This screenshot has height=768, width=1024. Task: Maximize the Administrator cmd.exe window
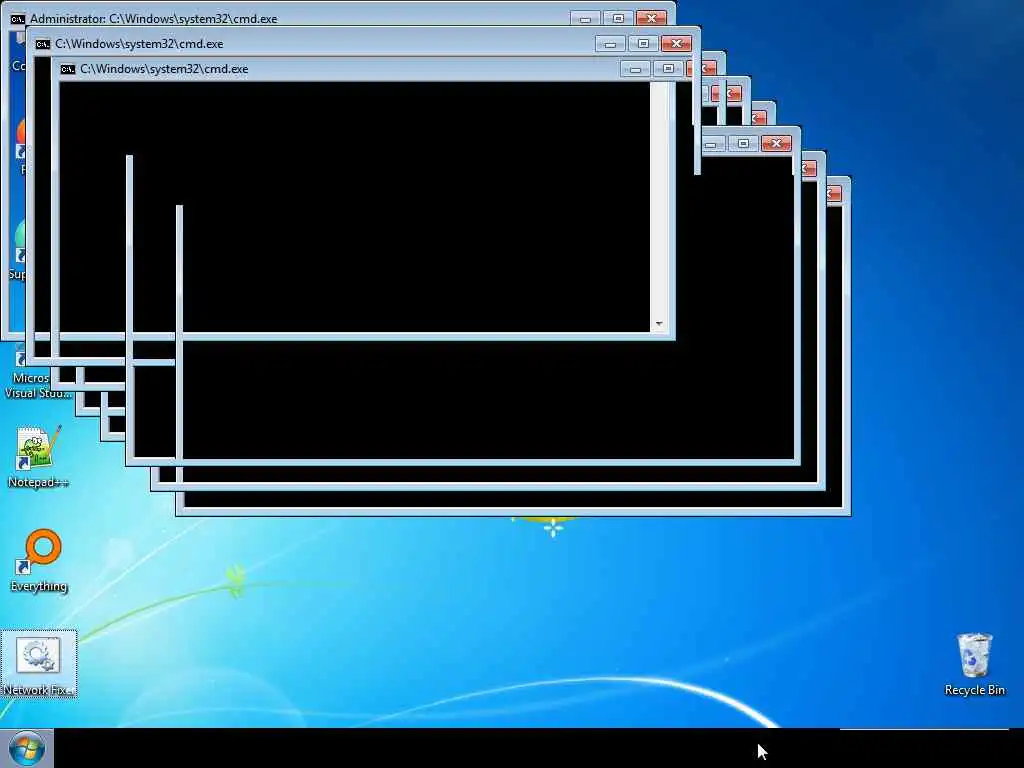point(618,19)
